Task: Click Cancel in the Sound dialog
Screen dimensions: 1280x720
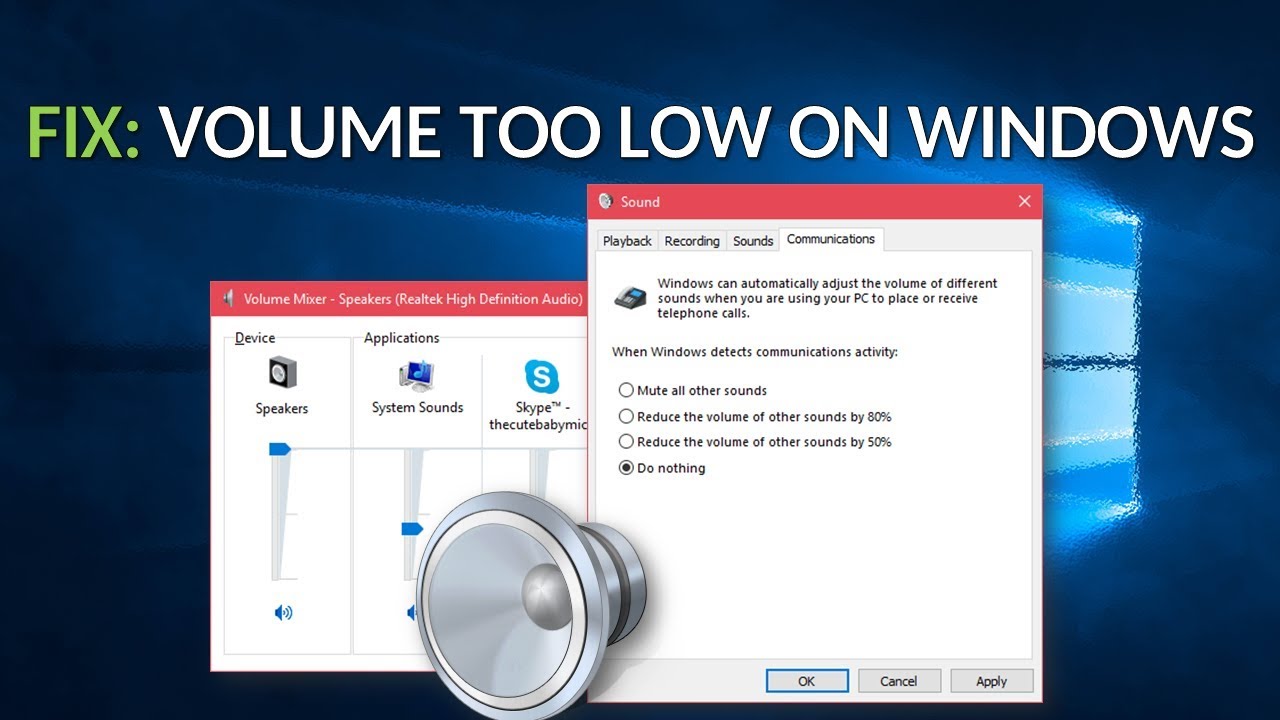Action: click(899, 681)
